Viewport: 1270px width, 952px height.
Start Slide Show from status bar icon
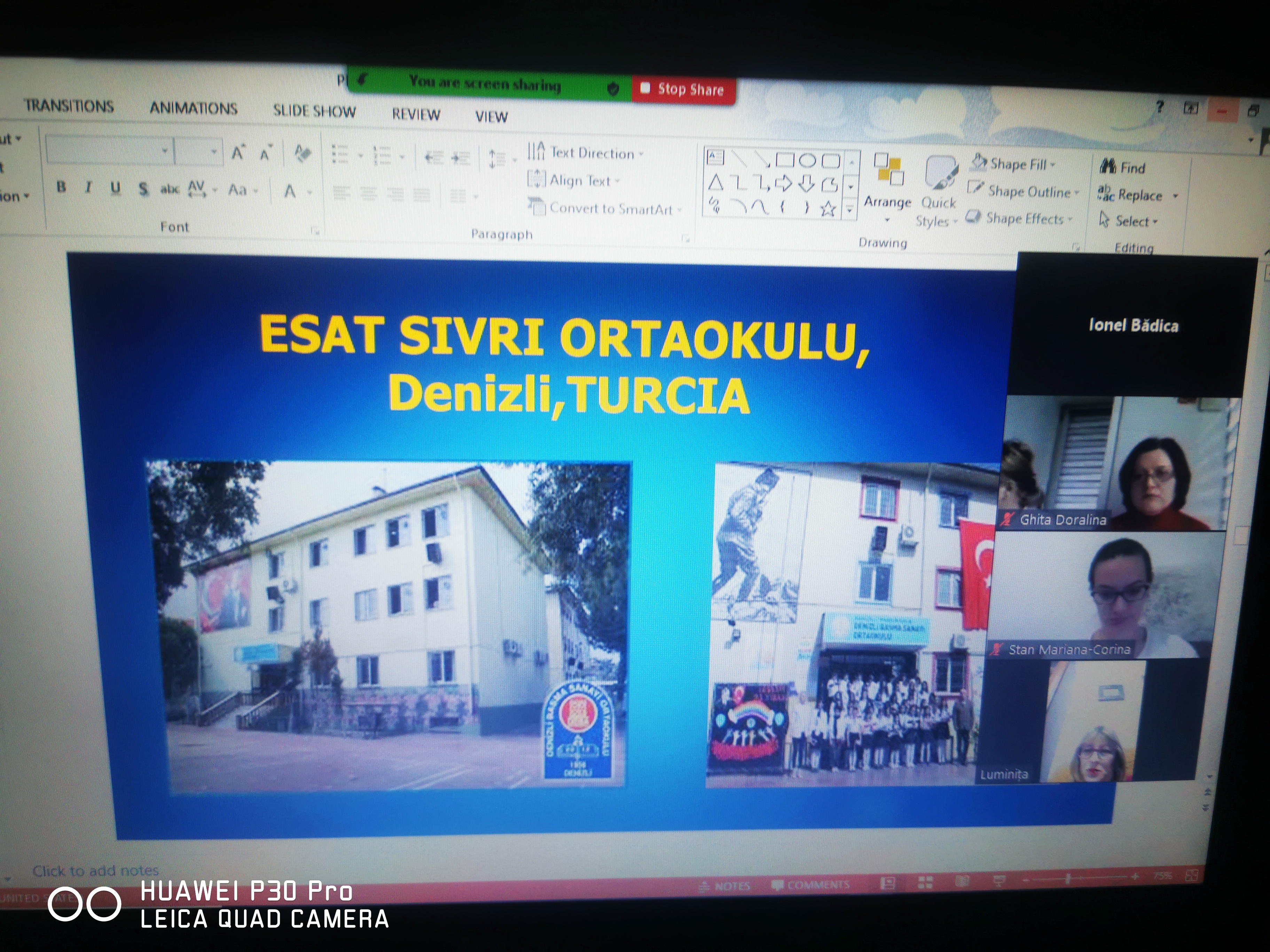coord(999,880)
